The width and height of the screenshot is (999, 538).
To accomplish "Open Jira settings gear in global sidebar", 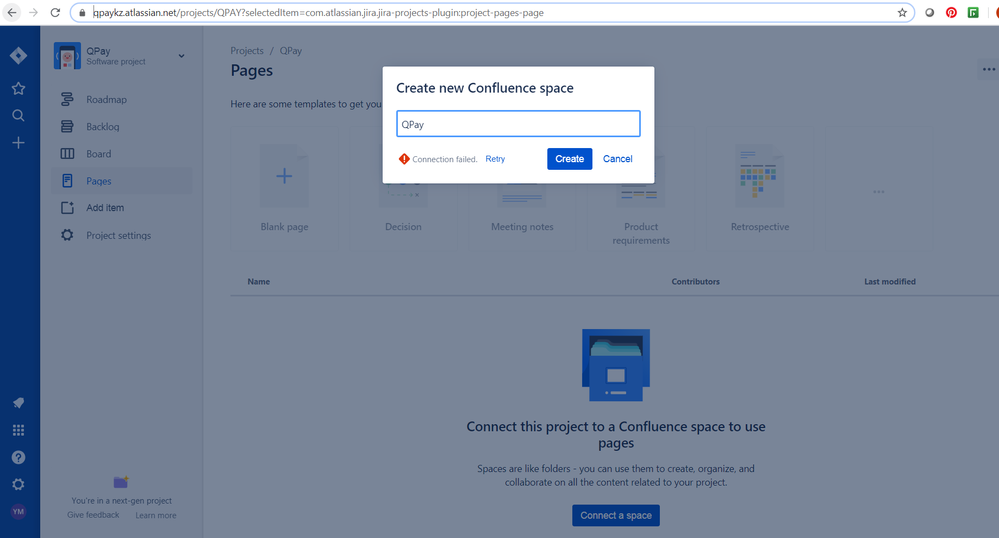I will click(x=18, y=484).
